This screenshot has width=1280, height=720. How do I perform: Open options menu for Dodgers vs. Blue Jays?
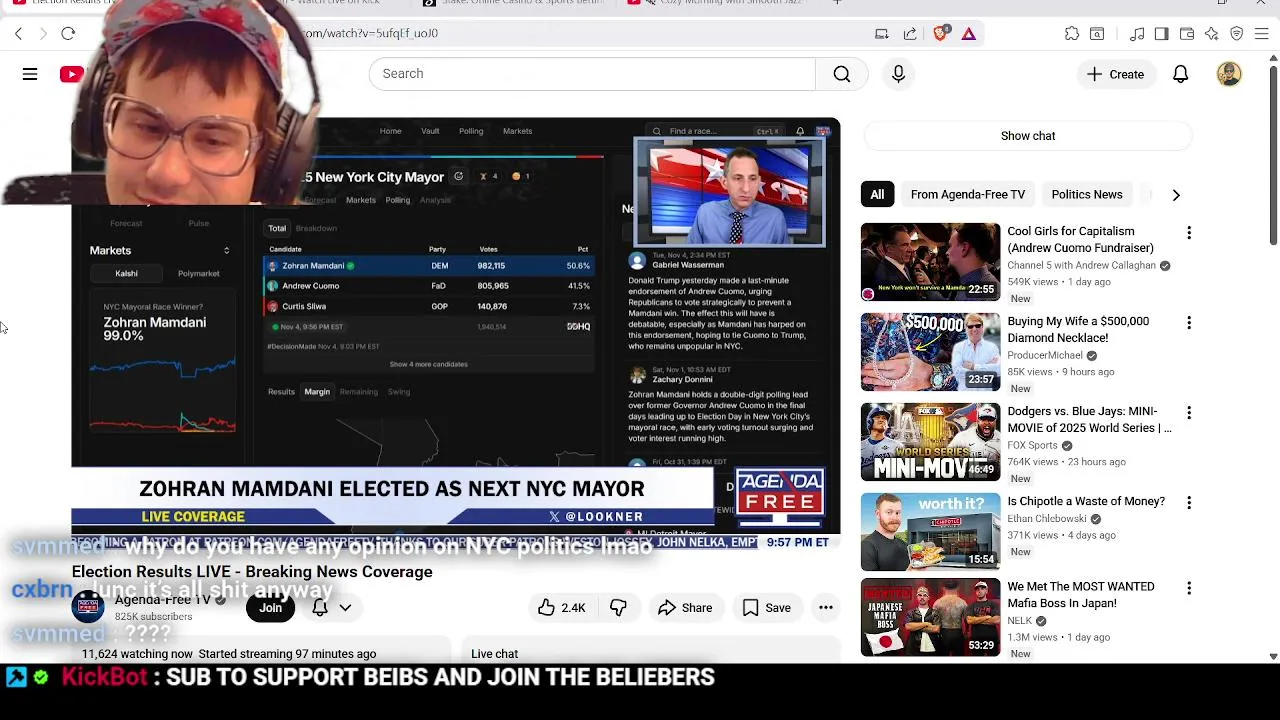point(1189,413)
